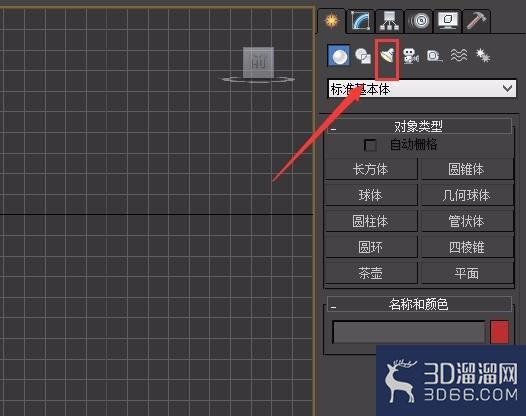
Task: Enable the 自动栅格 checkbox
Action: pyautogui.click(x=370, y=145)
